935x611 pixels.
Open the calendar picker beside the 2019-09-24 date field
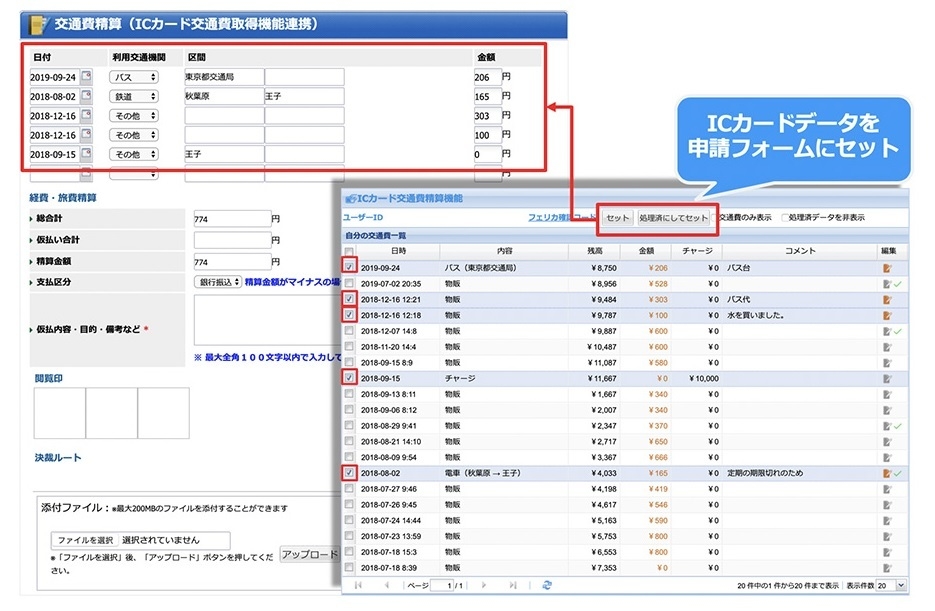click(x=87, y=77)
